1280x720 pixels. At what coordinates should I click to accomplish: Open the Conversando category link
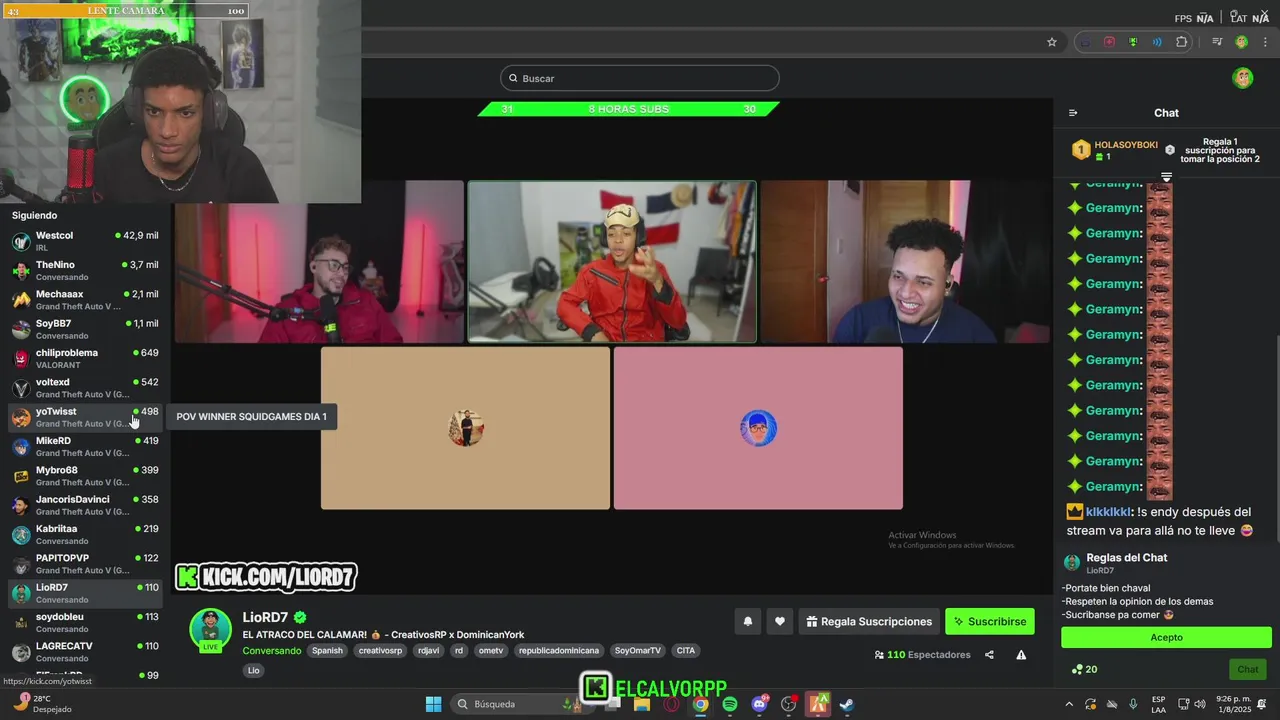[x=271, y=651]
